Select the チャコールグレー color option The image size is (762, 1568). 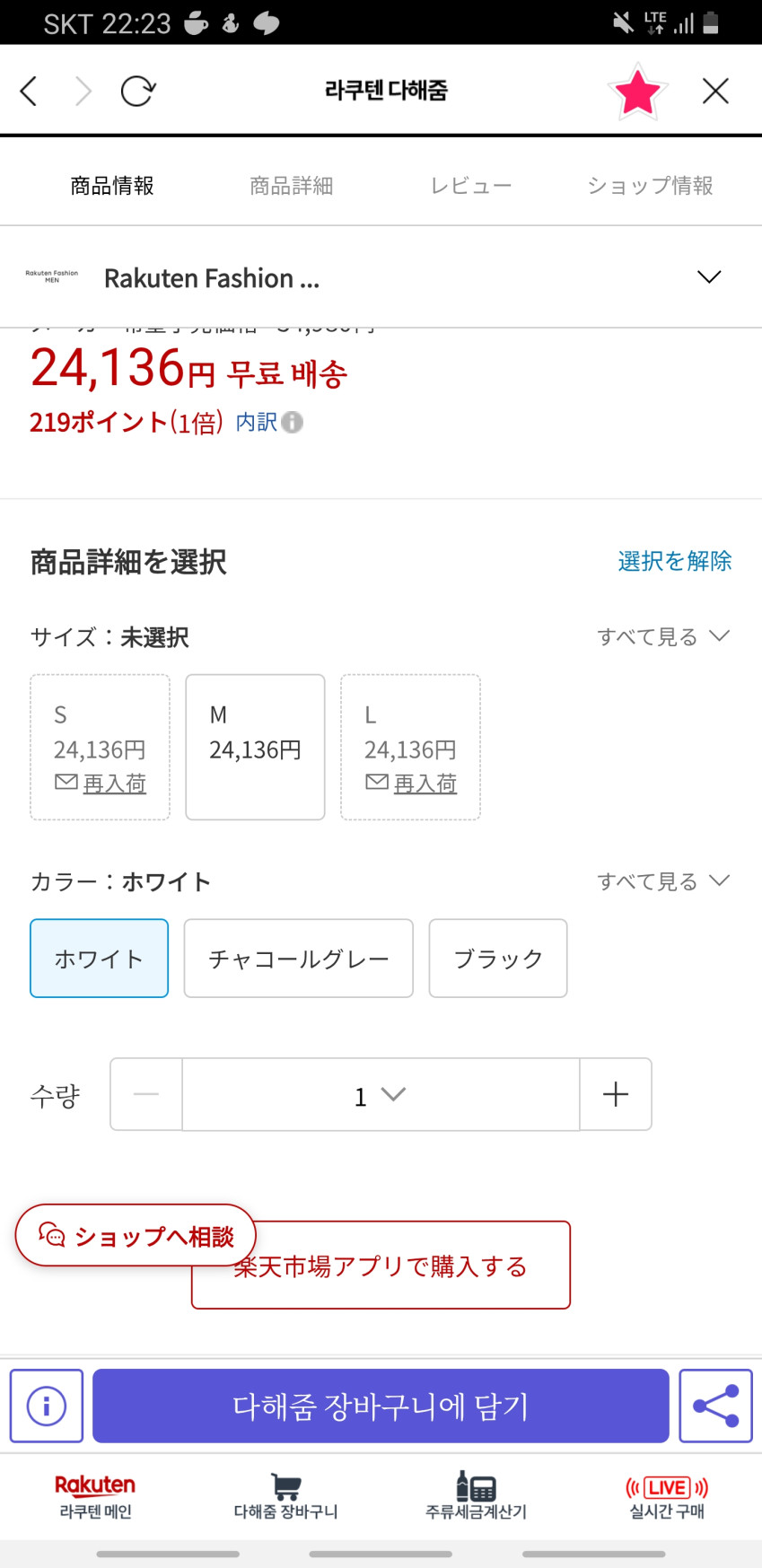click(298, 959)
